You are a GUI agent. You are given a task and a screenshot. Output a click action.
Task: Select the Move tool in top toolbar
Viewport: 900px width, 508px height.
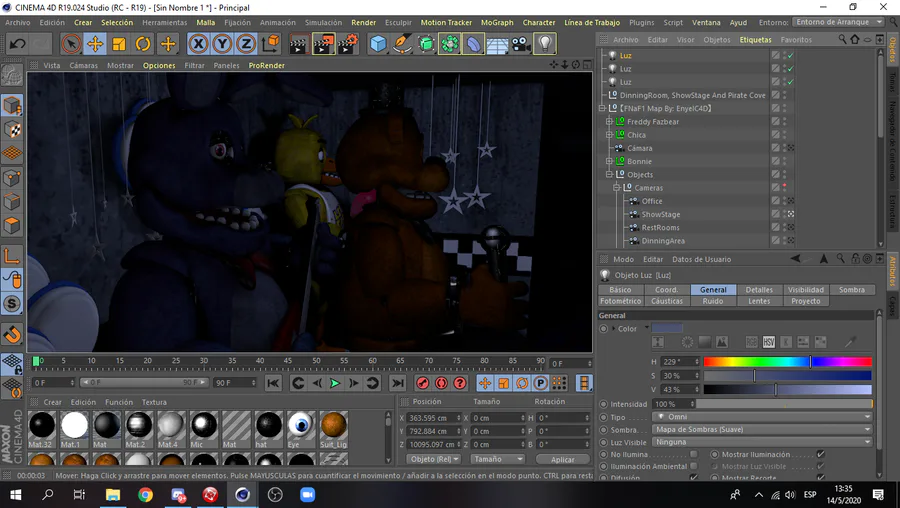point(95,44)
